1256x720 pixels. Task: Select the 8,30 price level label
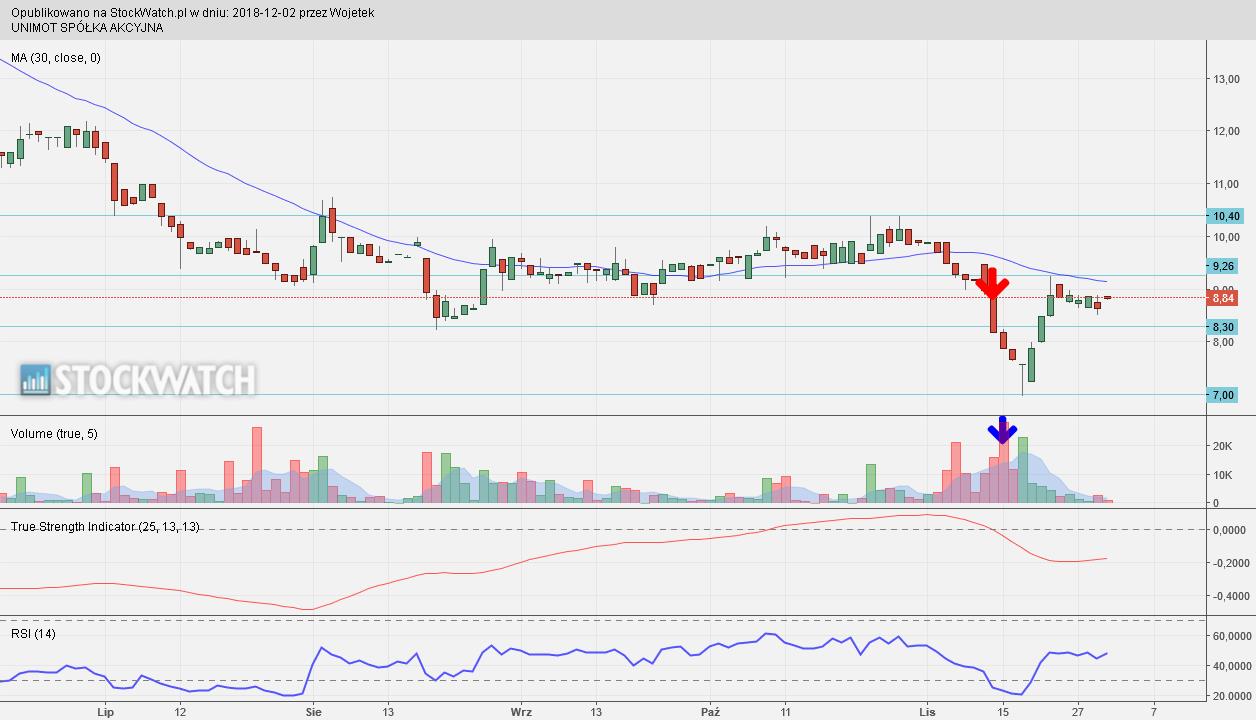click(1223, 327)
